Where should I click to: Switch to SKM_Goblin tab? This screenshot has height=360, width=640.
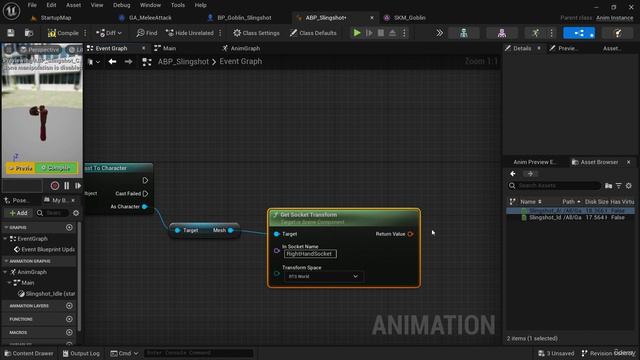pos(409,18)
